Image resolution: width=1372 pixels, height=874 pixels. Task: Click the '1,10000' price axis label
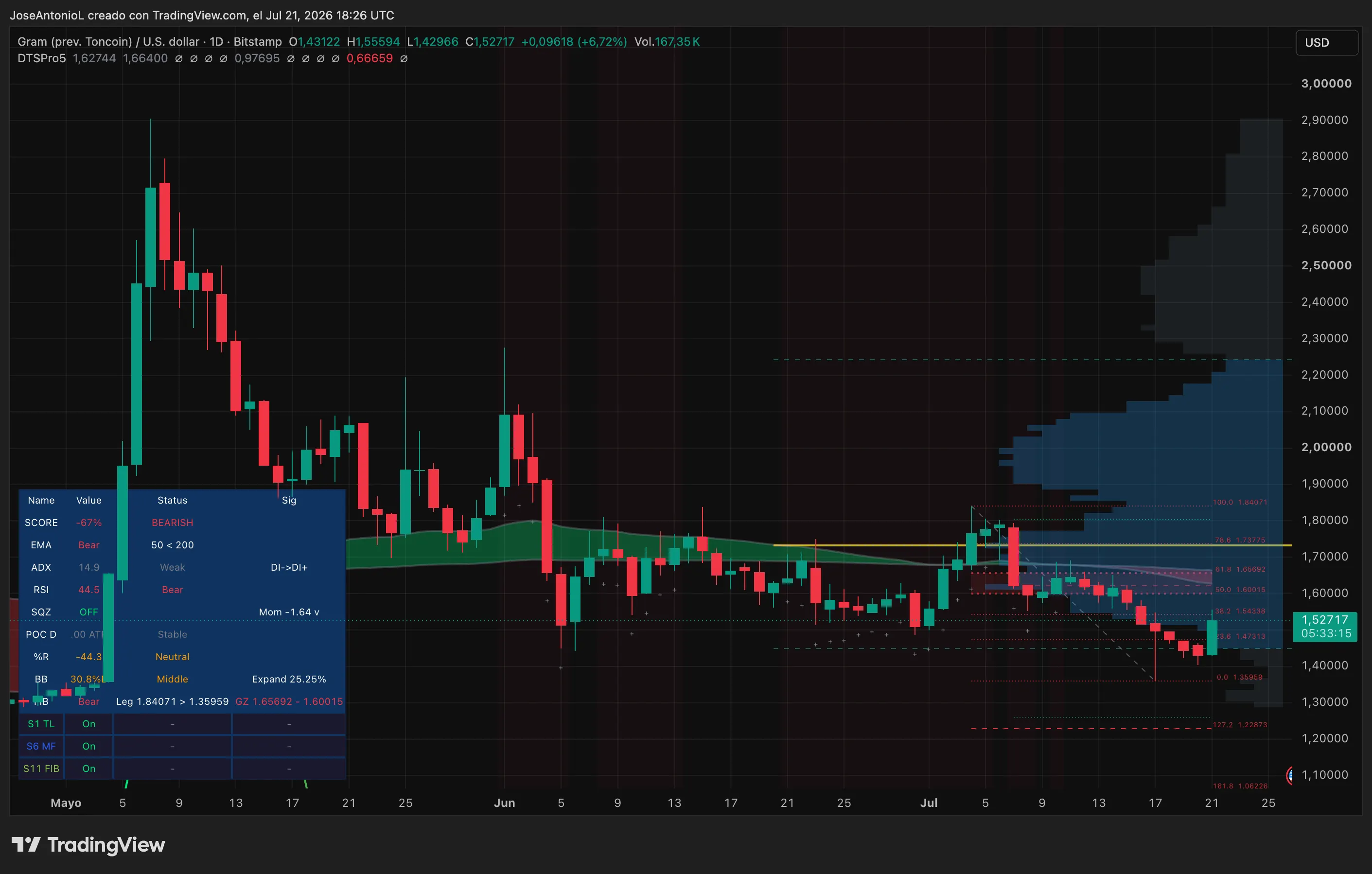click(1325, 774)
